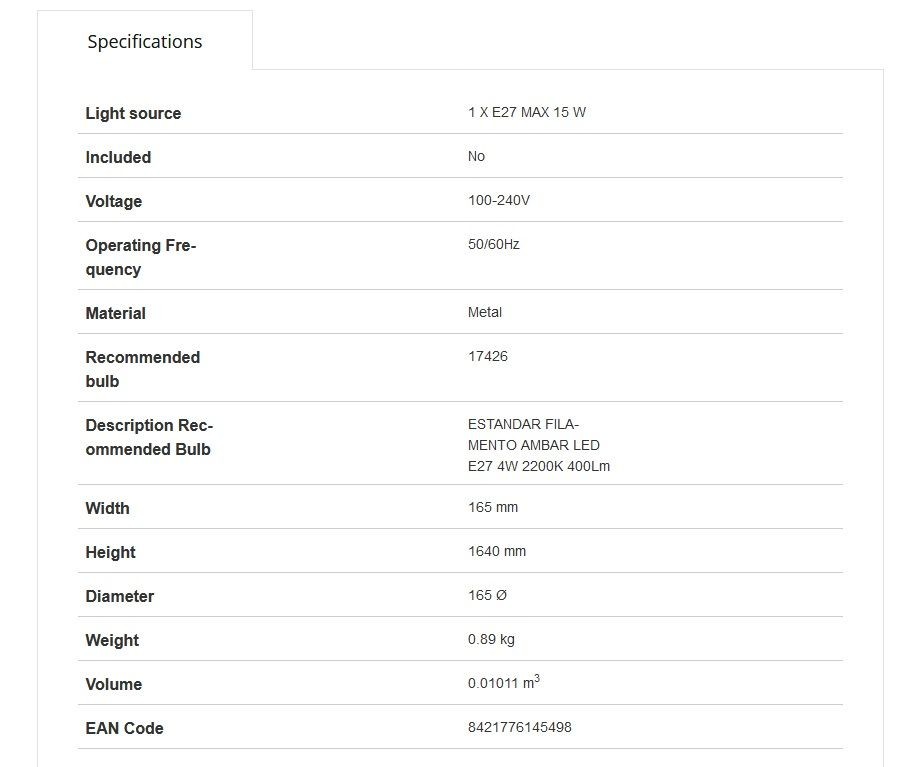Select the 50/60Hz value
Image resolution: width=906 pixels, height=767 pixels.
tap(493, 244)
